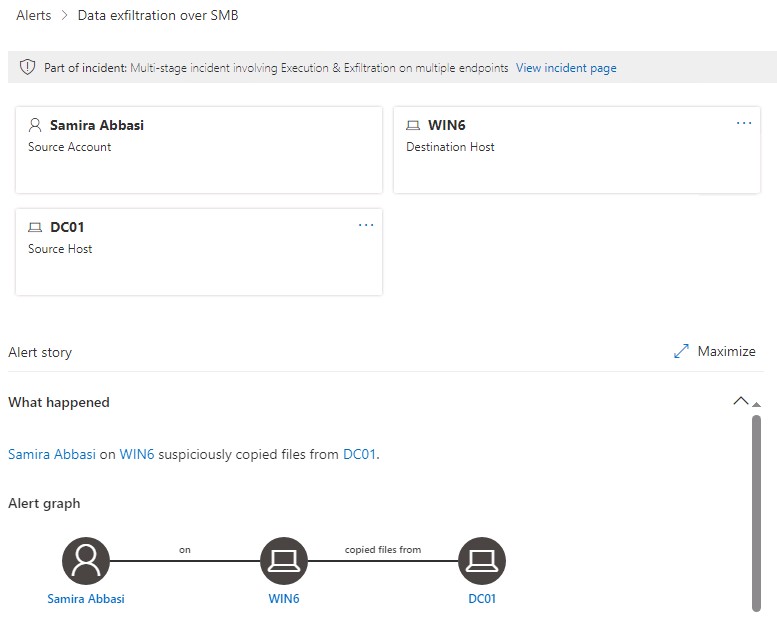Go back to Alerts in breadcrumb
Screen dimensions: 777x637
pos(34,15)
